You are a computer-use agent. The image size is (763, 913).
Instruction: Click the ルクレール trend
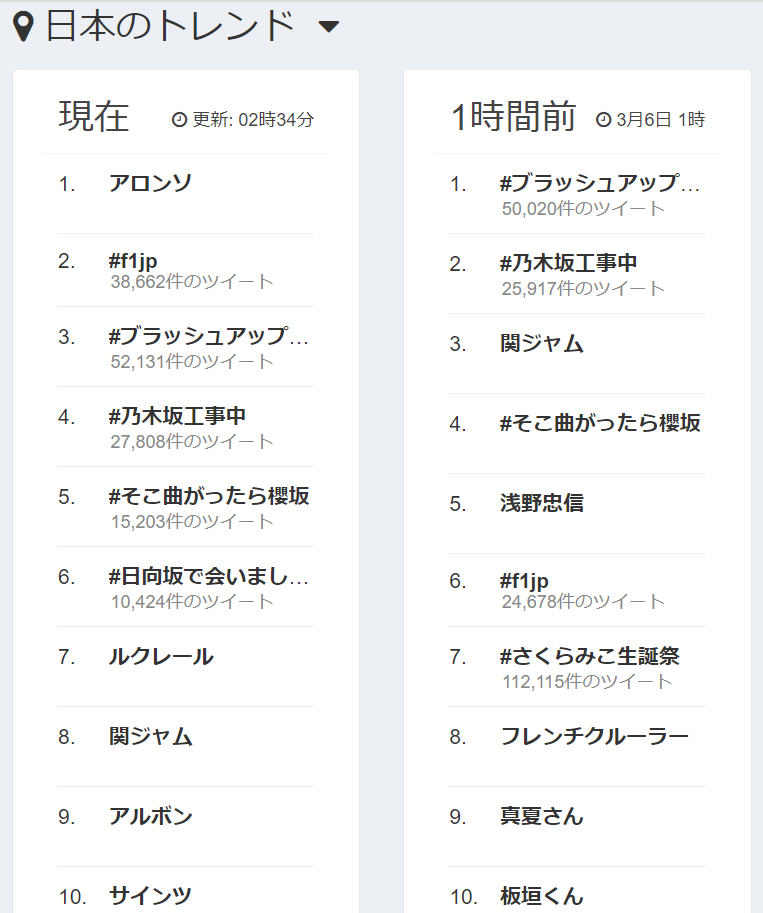coord(161,657)
